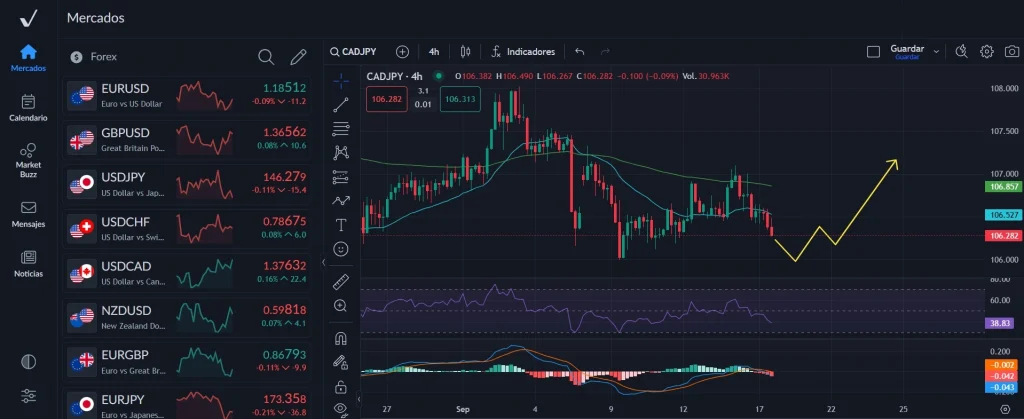Add a symbol to compare with plus icon
This screenshot has width=1024, height=419.
402,52
